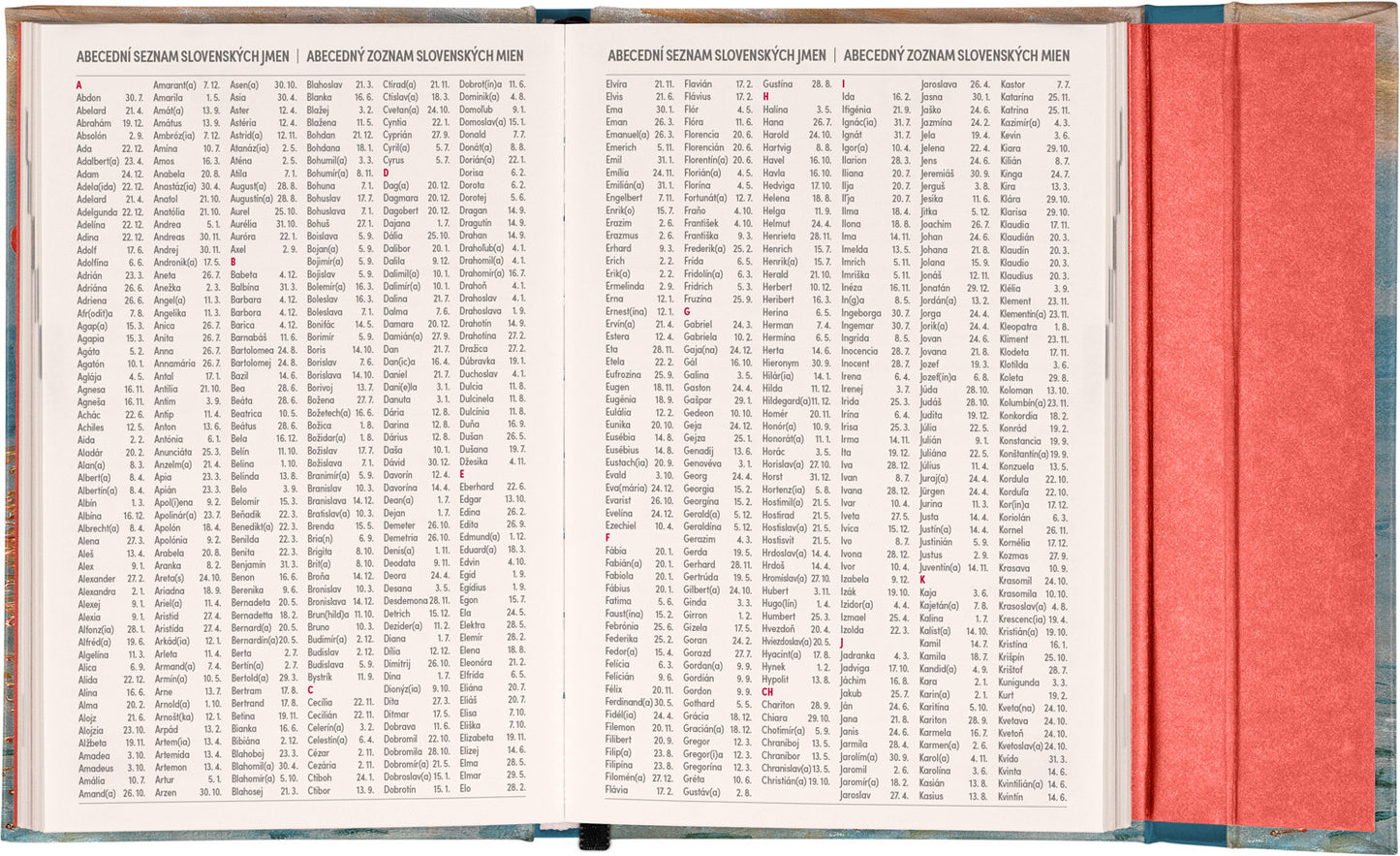This screenshot has width=1400, height=856.
Task: Click the name Jonatán
Action: 935,288
